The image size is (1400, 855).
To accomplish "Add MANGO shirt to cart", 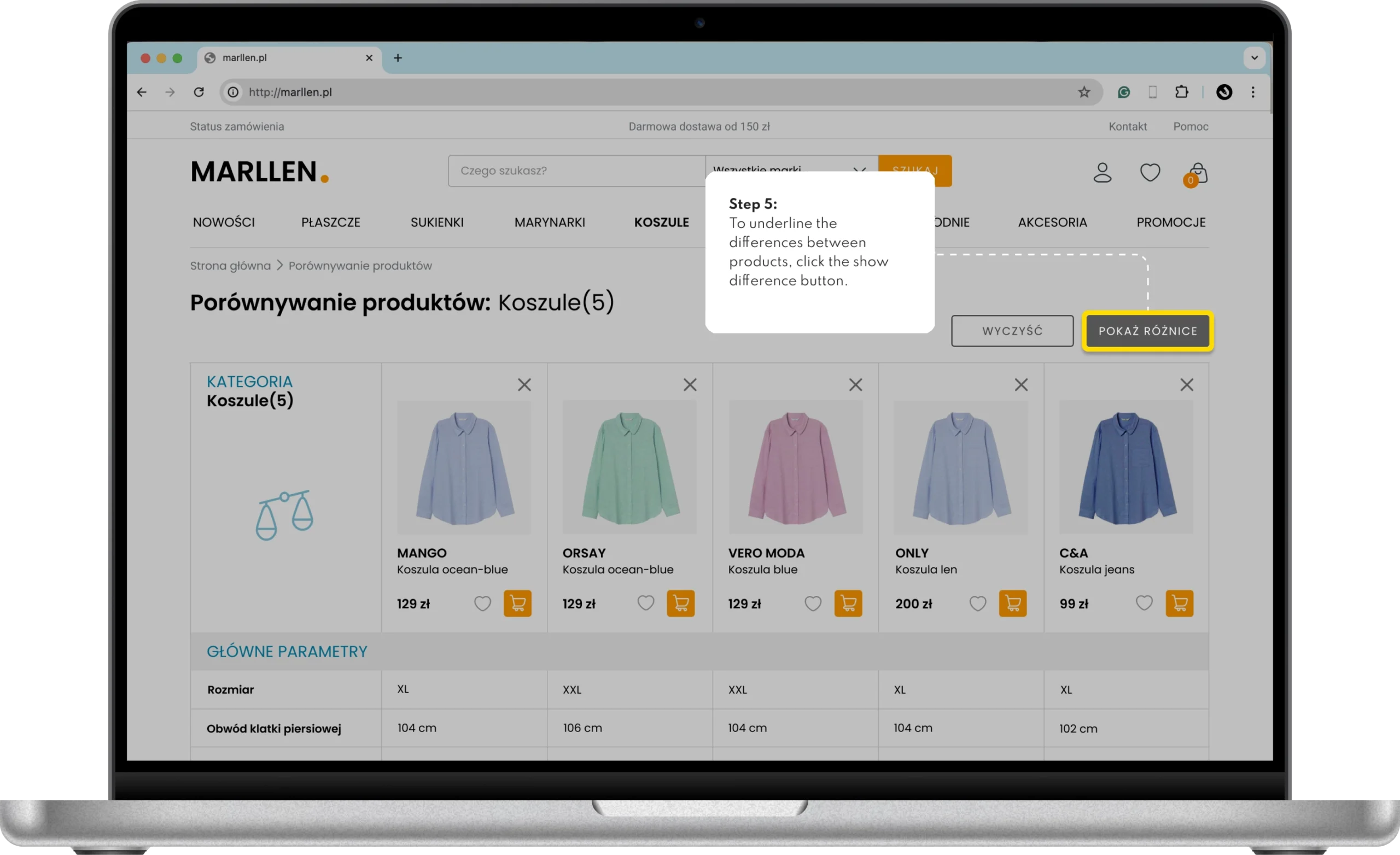I will click(517, 603).
